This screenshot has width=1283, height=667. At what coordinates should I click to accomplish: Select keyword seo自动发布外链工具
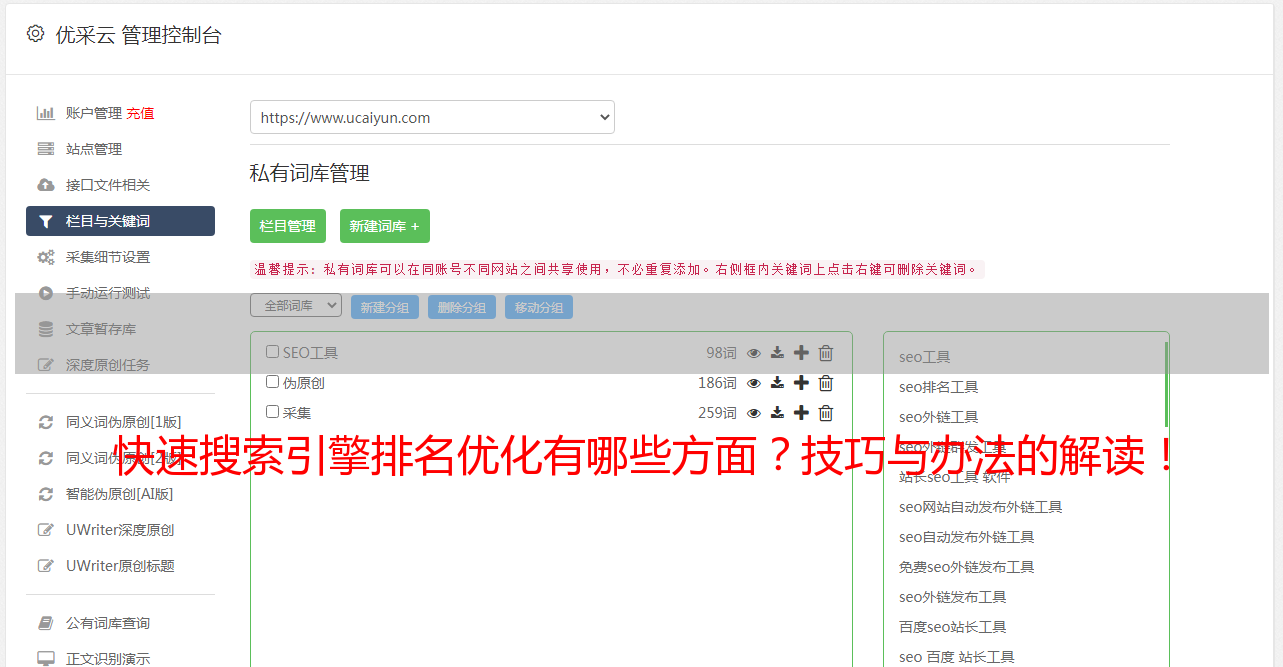point(966,537)
